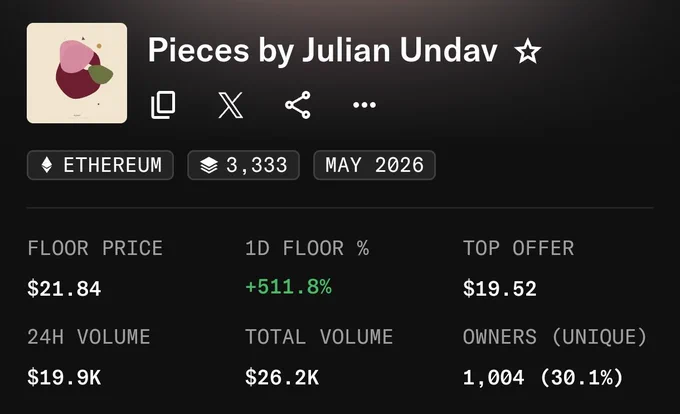The height and width of the screenshot is (414, 680).
Task: Click the 1,004 (30.1%) owners value
Action: click(543, 377)
